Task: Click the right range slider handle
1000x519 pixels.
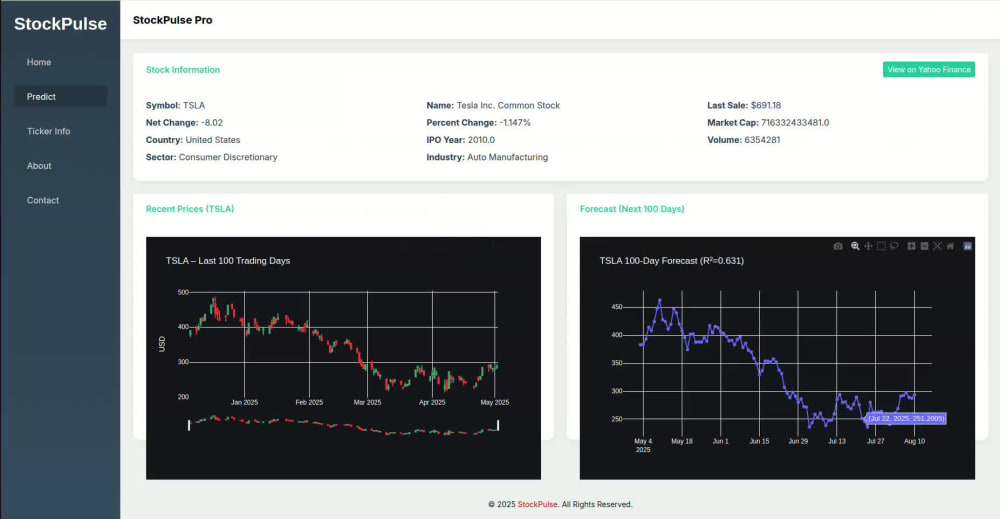Action: [x=497, y=425]
